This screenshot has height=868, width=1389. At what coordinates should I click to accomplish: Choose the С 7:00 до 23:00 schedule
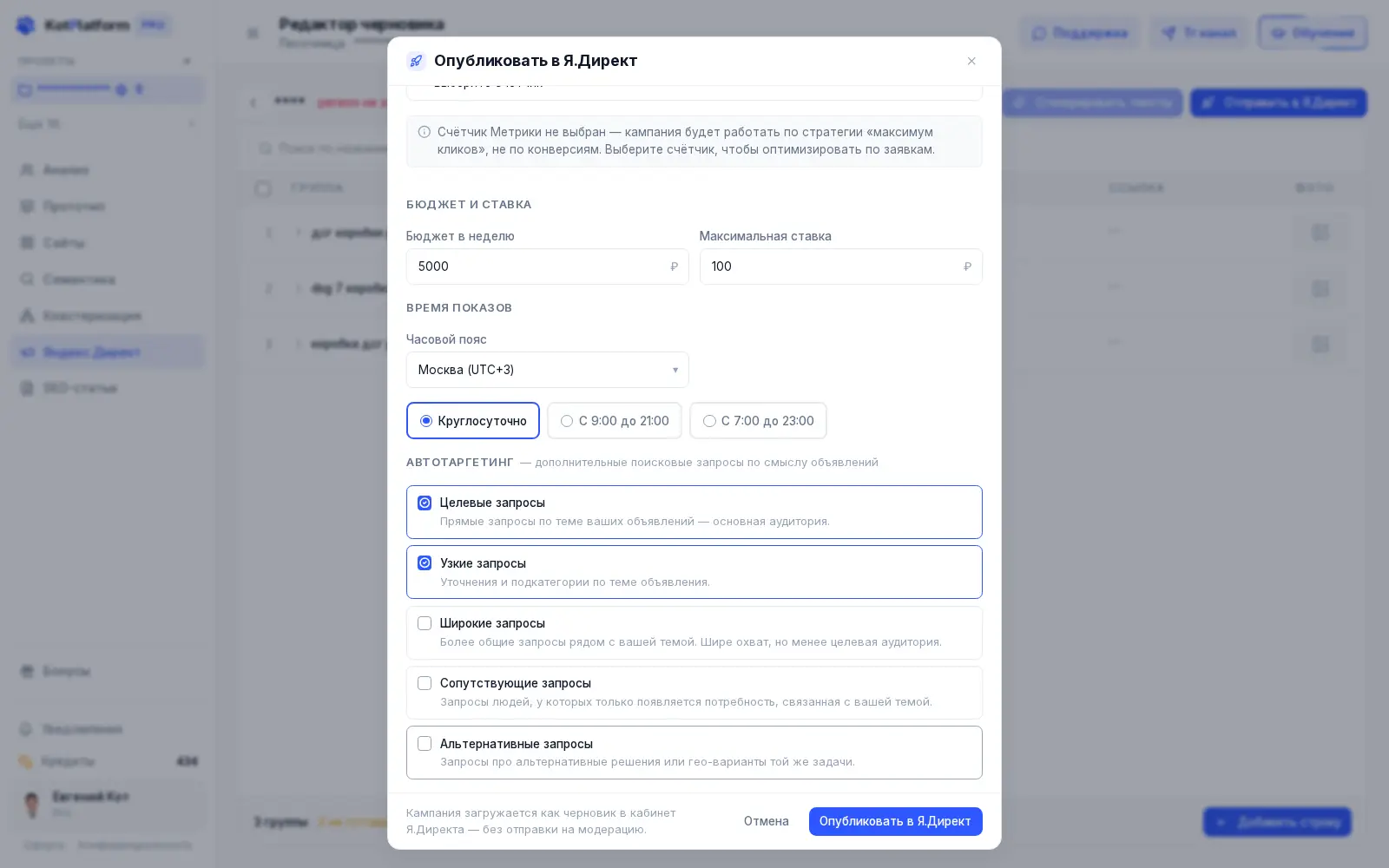pyautogui.click(x=758, y=421)
